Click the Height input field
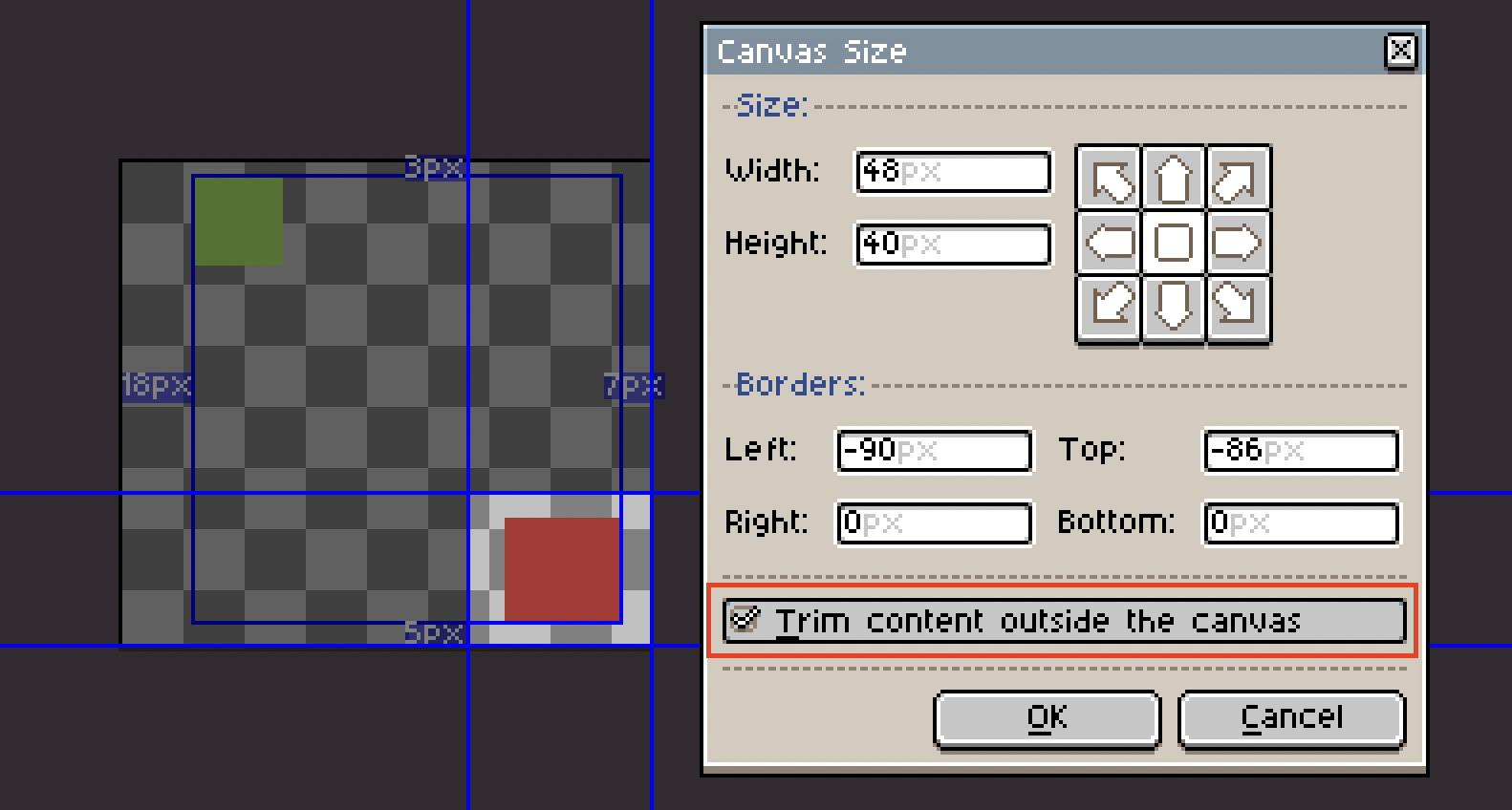1512x810 pixels. tap(953, 244)
